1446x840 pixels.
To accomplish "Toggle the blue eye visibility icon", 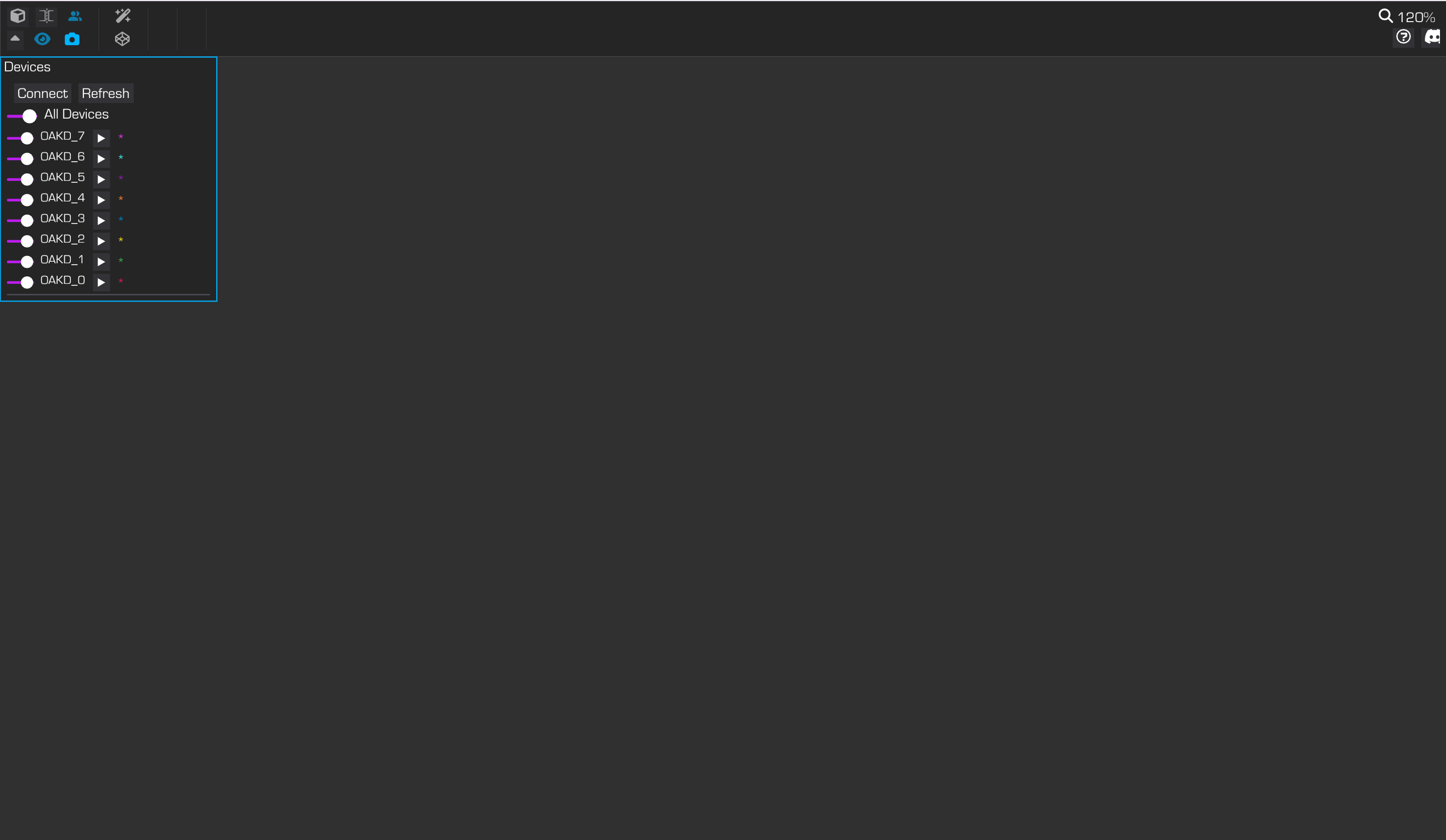I will (43, 39).
